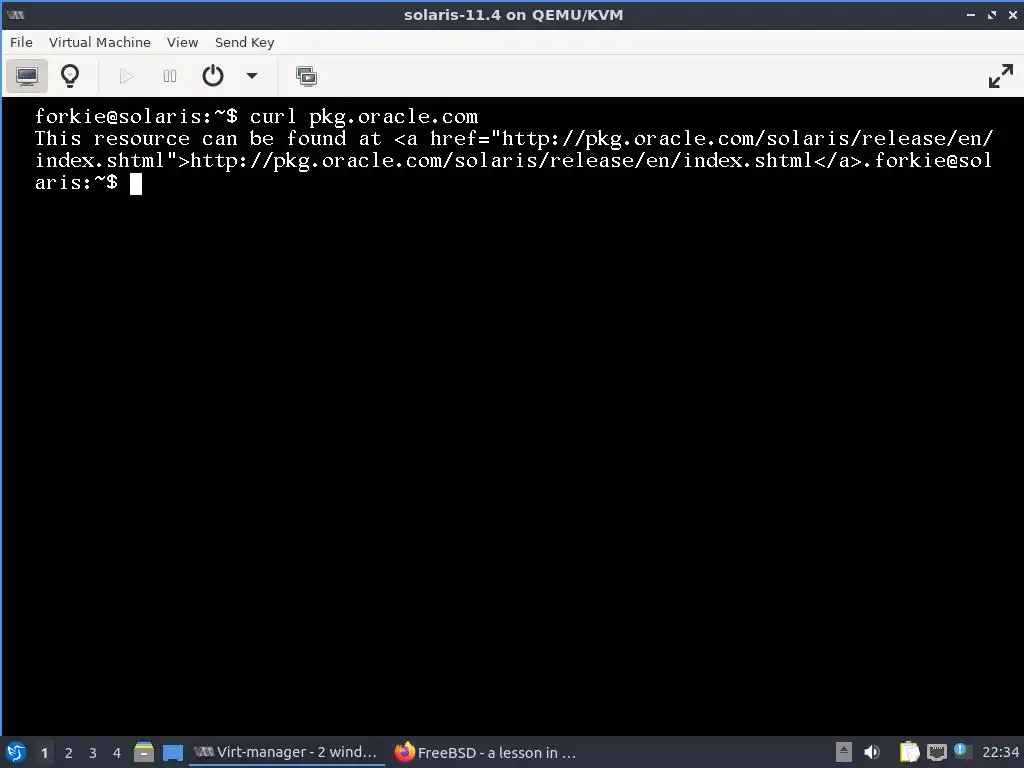
Task: Switch to workspace 2
Action: click(69, 753)
